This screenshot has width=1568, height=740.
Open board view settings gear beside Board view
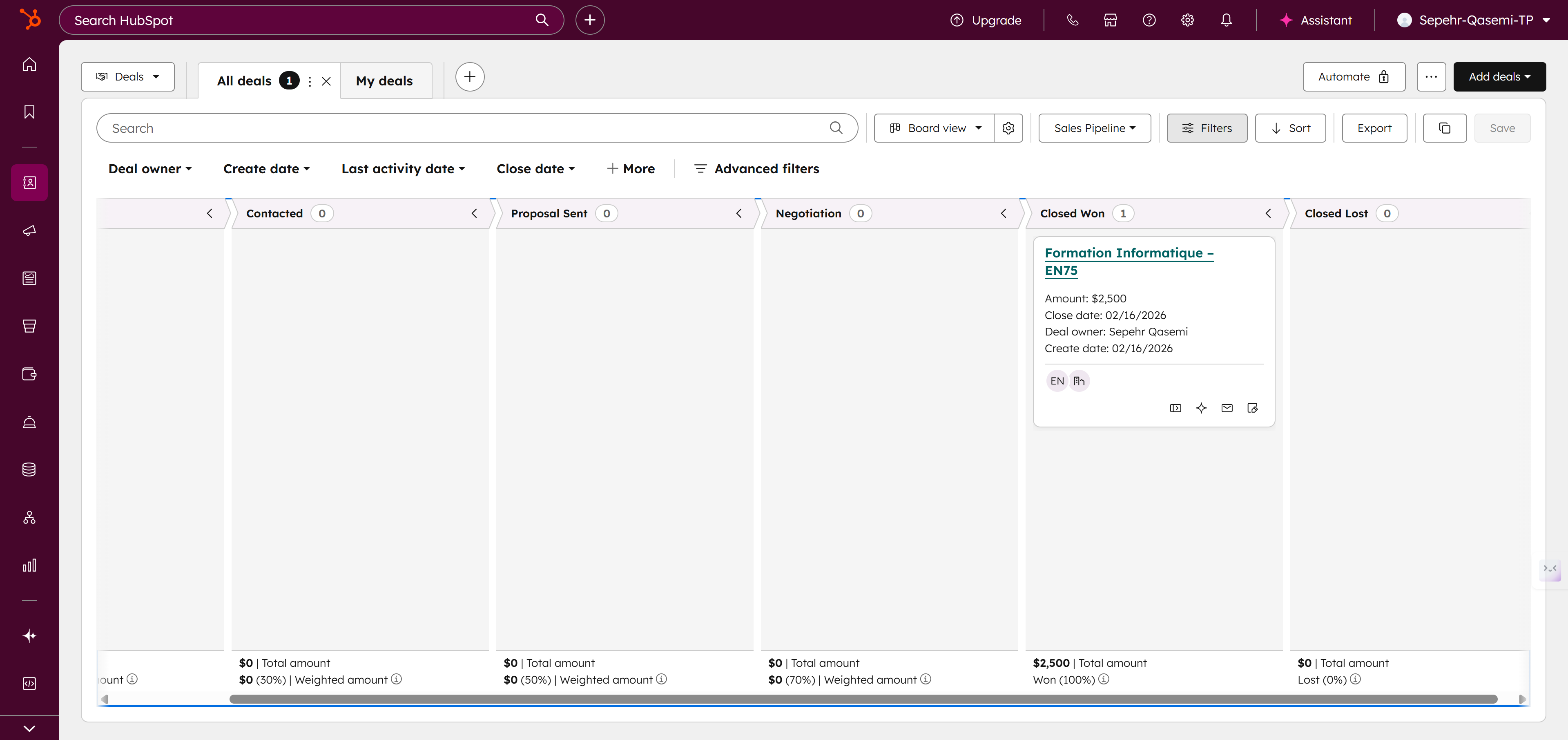1008,128
